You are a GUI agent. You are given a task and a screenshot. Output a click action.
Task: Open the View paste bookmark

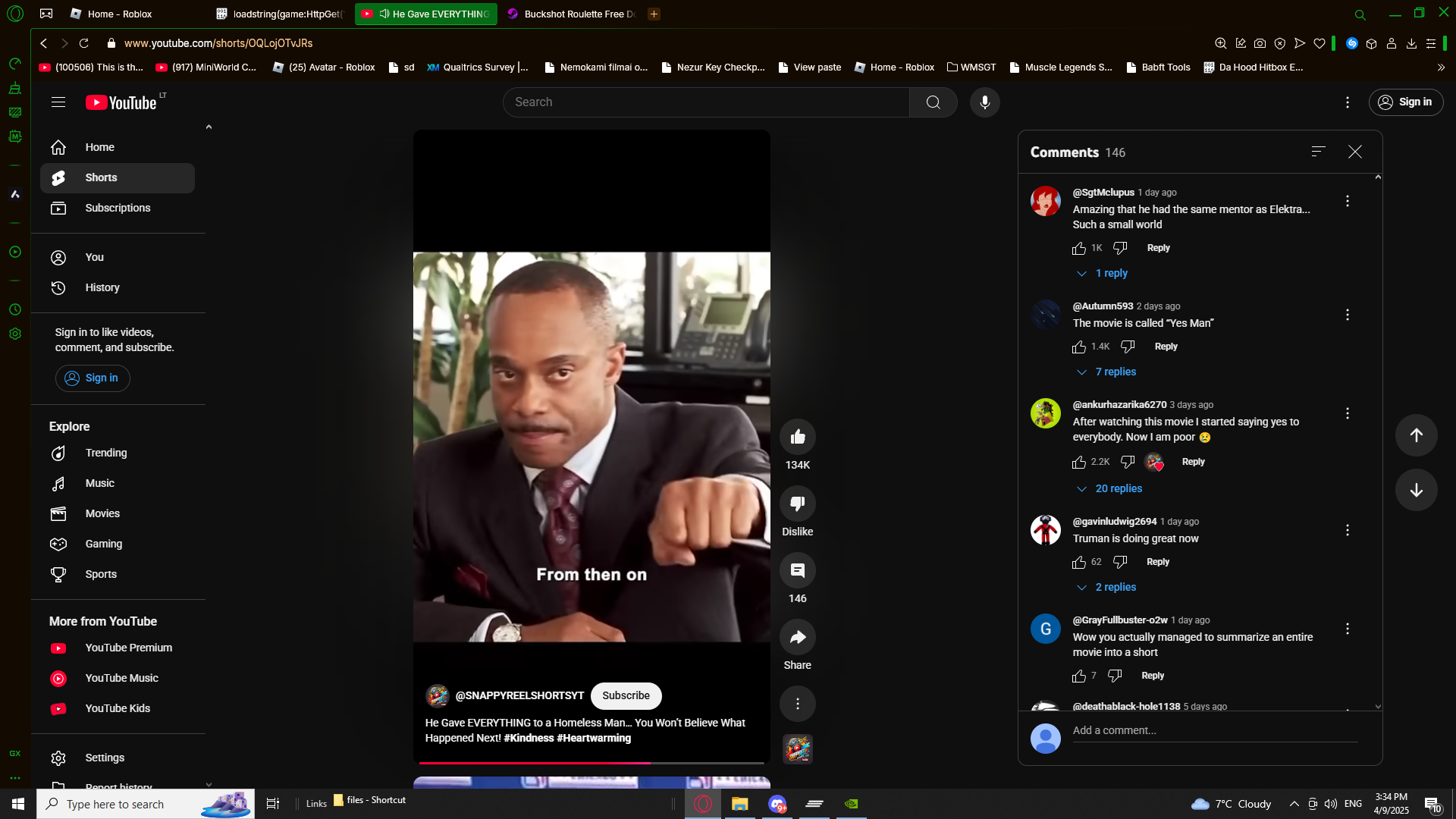point(809,67)
